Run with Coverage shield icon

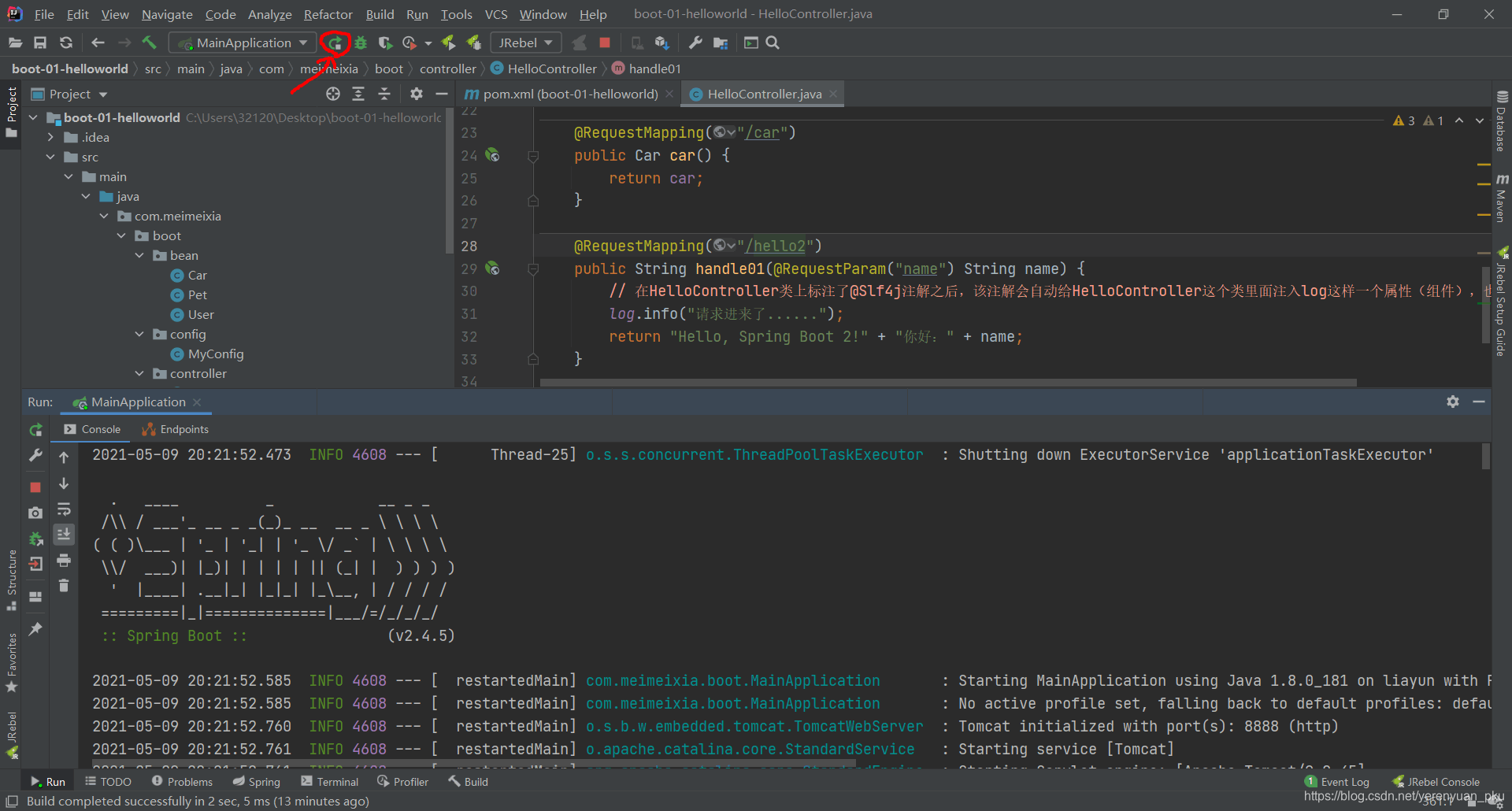point(385,43)
